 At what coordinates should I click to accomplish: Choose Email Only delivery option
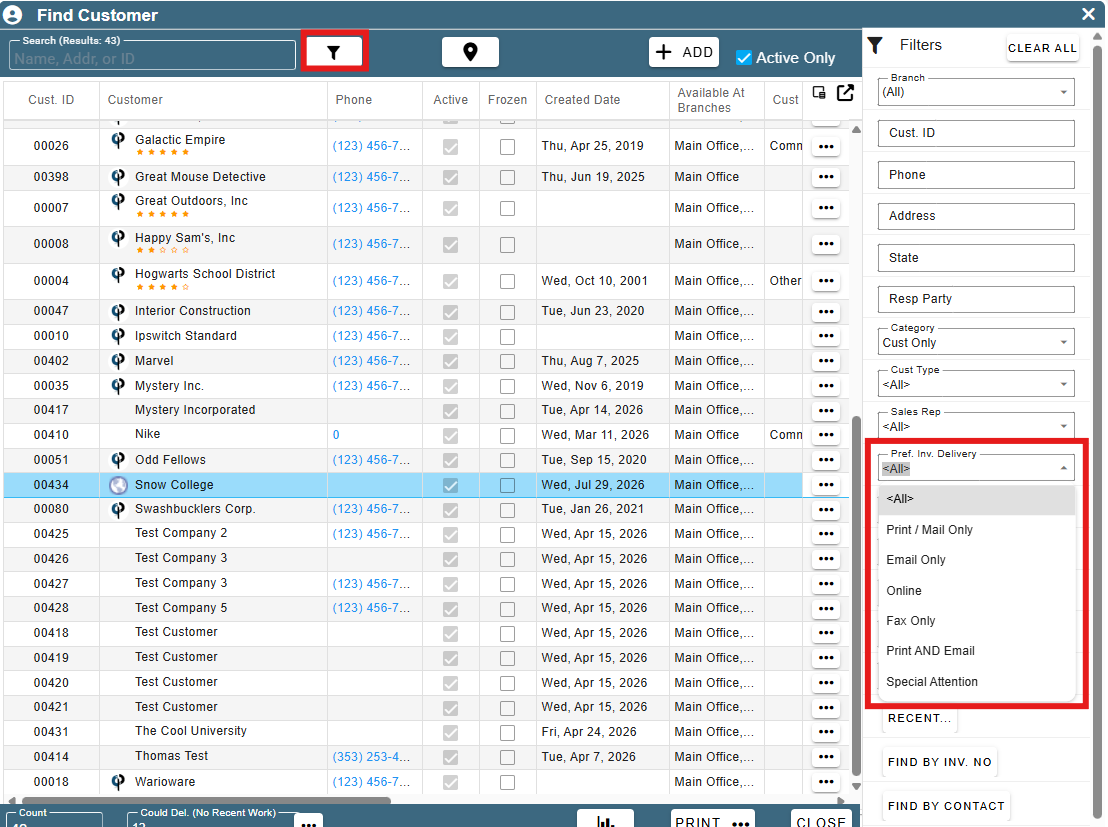click(x=976, y=560)
